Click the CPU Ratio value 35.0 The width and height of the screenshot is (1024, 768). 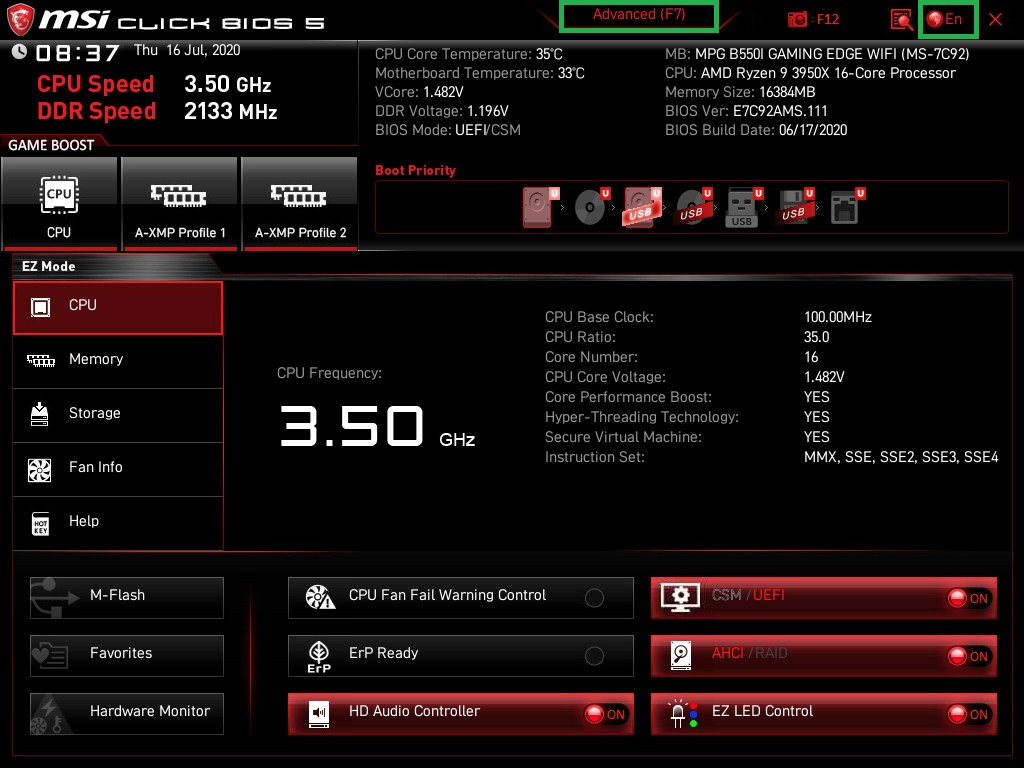(816, 337)
